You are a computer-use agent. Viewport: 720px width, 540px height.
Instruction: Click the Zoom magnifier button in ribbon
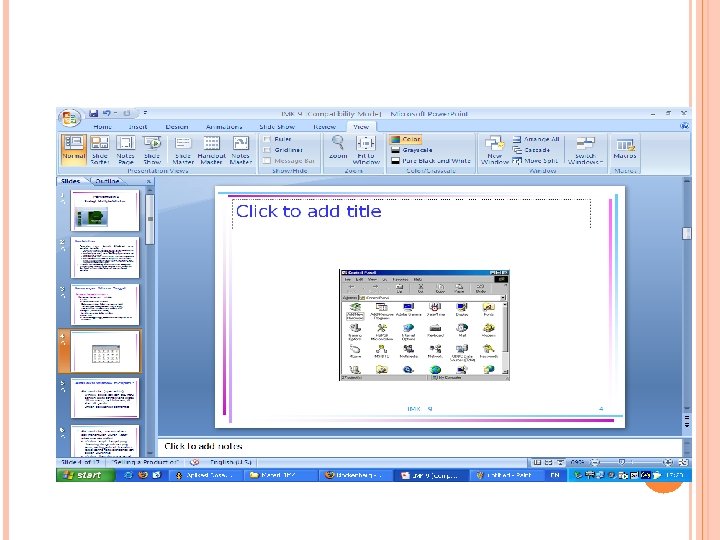coord(338,147)
